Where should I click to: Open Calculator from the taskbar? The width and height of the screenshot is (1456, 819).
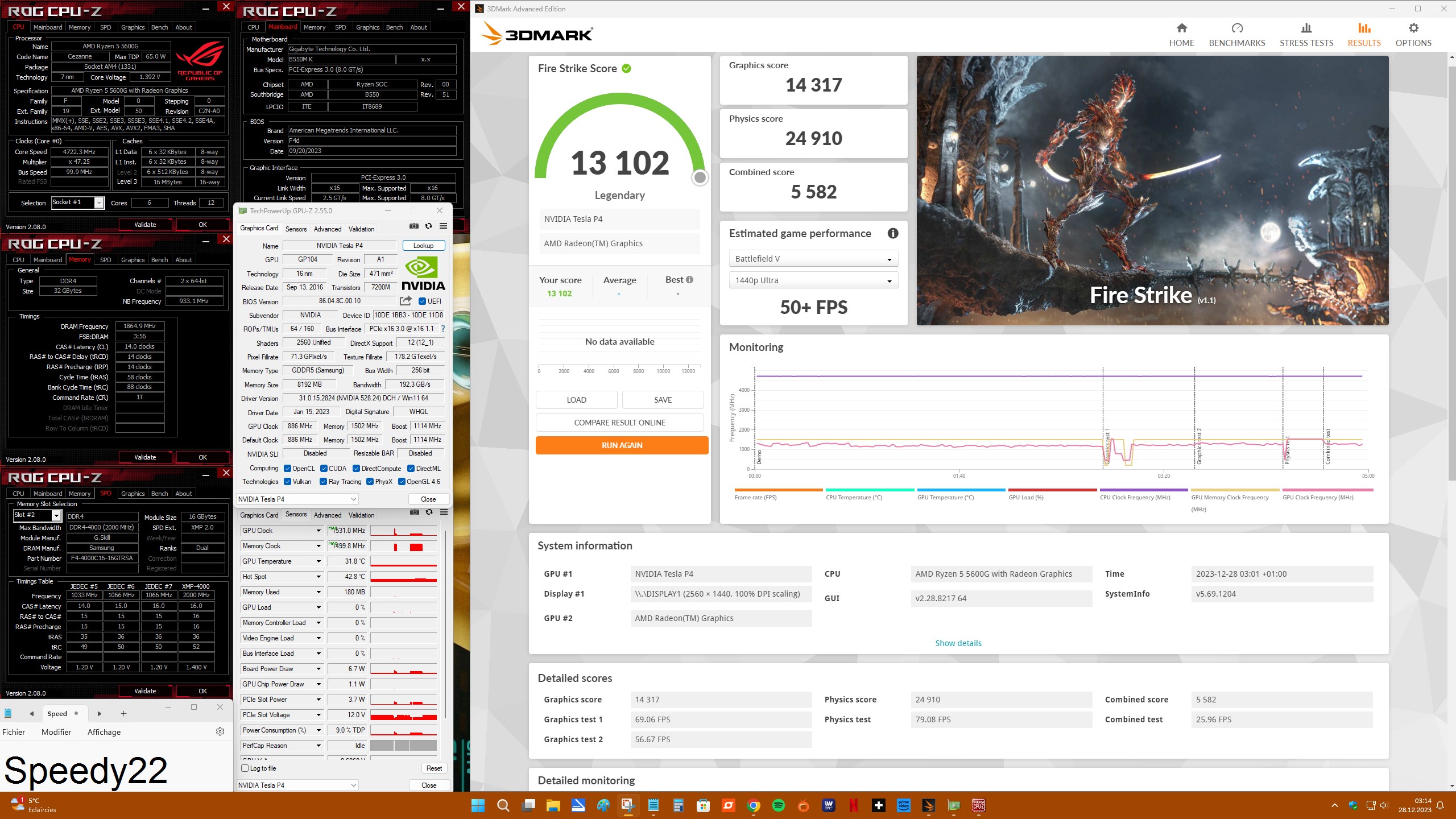[679, 805]
